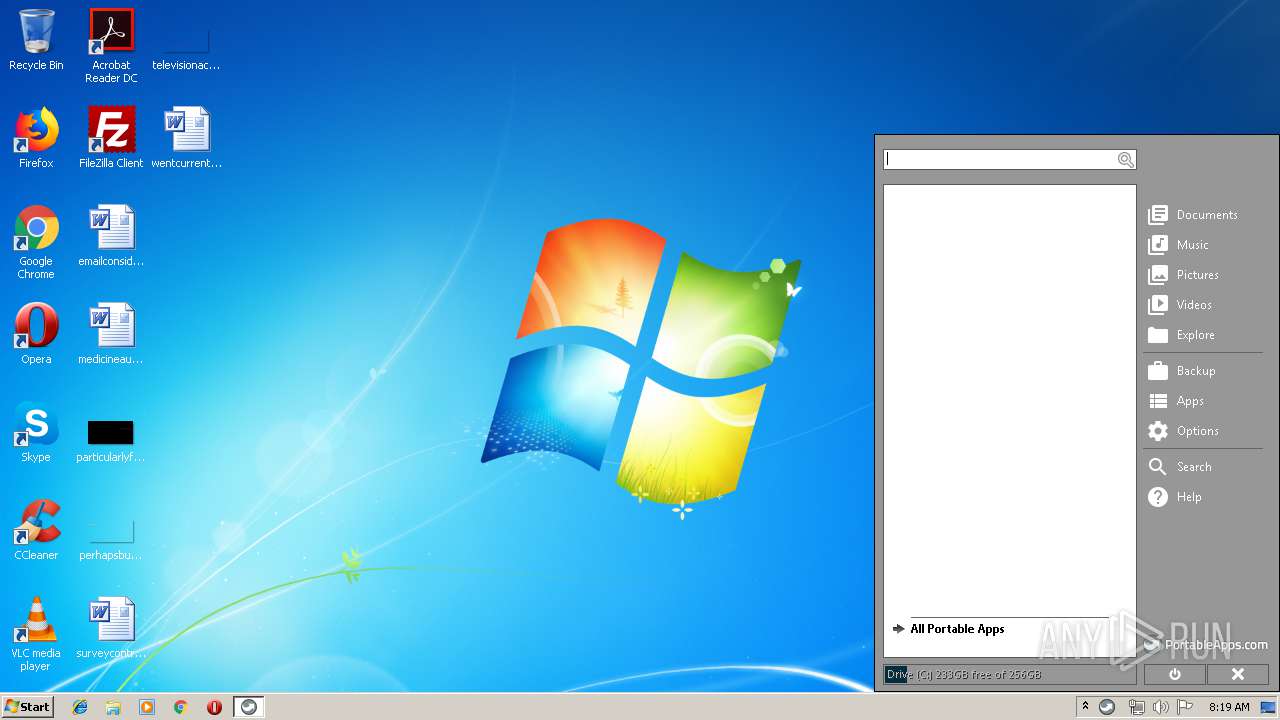Open Recycle Bin desktop icon

pos(36,40)
